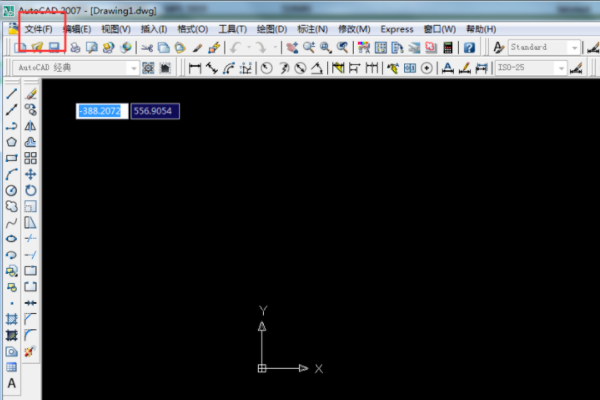Image resolution: width=600 pixels, height=400 pixels.
Task: Expand the Redo history dropdown arrow
Action: (275, 47)
